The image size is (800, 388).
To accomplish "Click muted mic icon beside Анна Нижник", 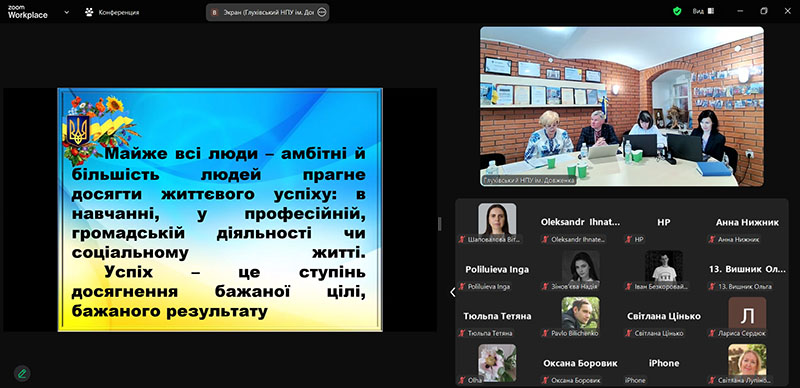I will pyautogui.click(x=712, y=239).
